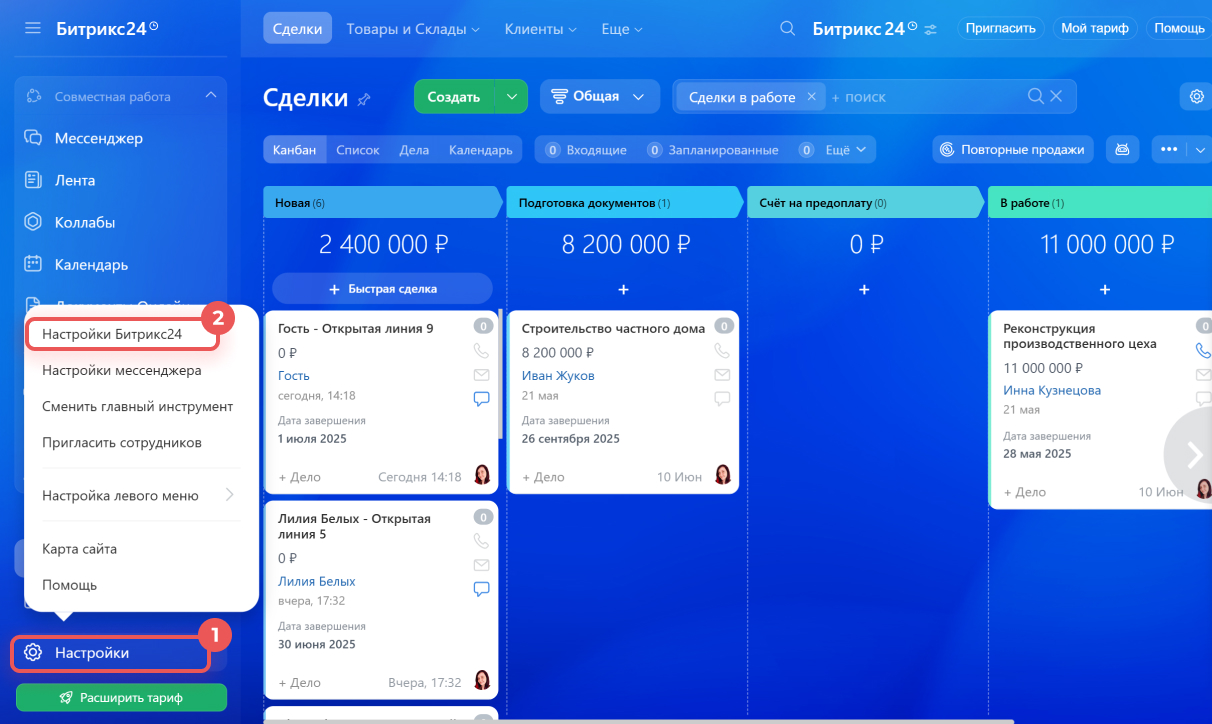
Task: Click the avatar on Строительство частного дома card
Action: [x=723, y=474]
